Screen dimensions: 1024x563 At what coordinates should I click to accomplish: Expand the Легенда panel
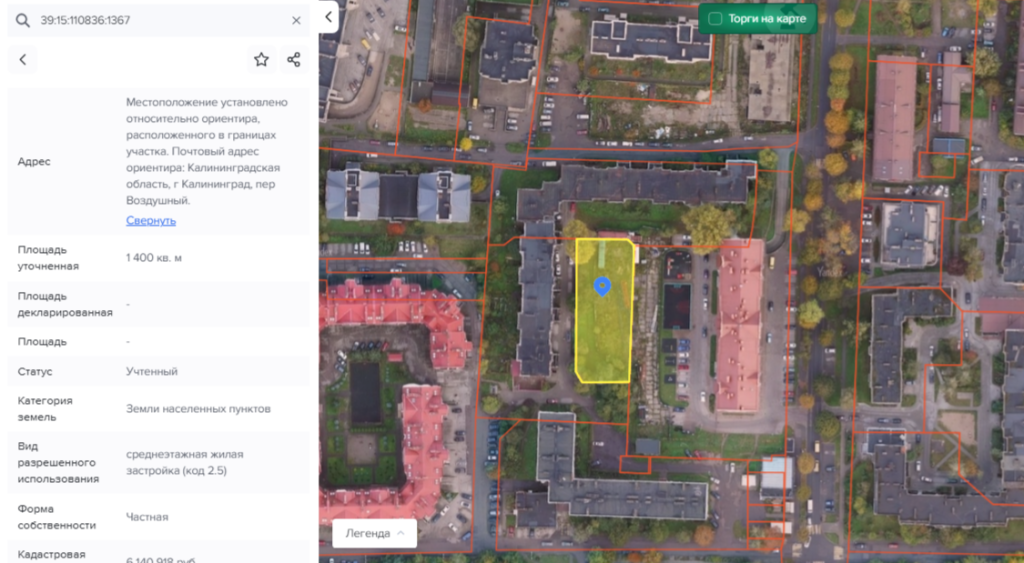(x=374, y=533)
